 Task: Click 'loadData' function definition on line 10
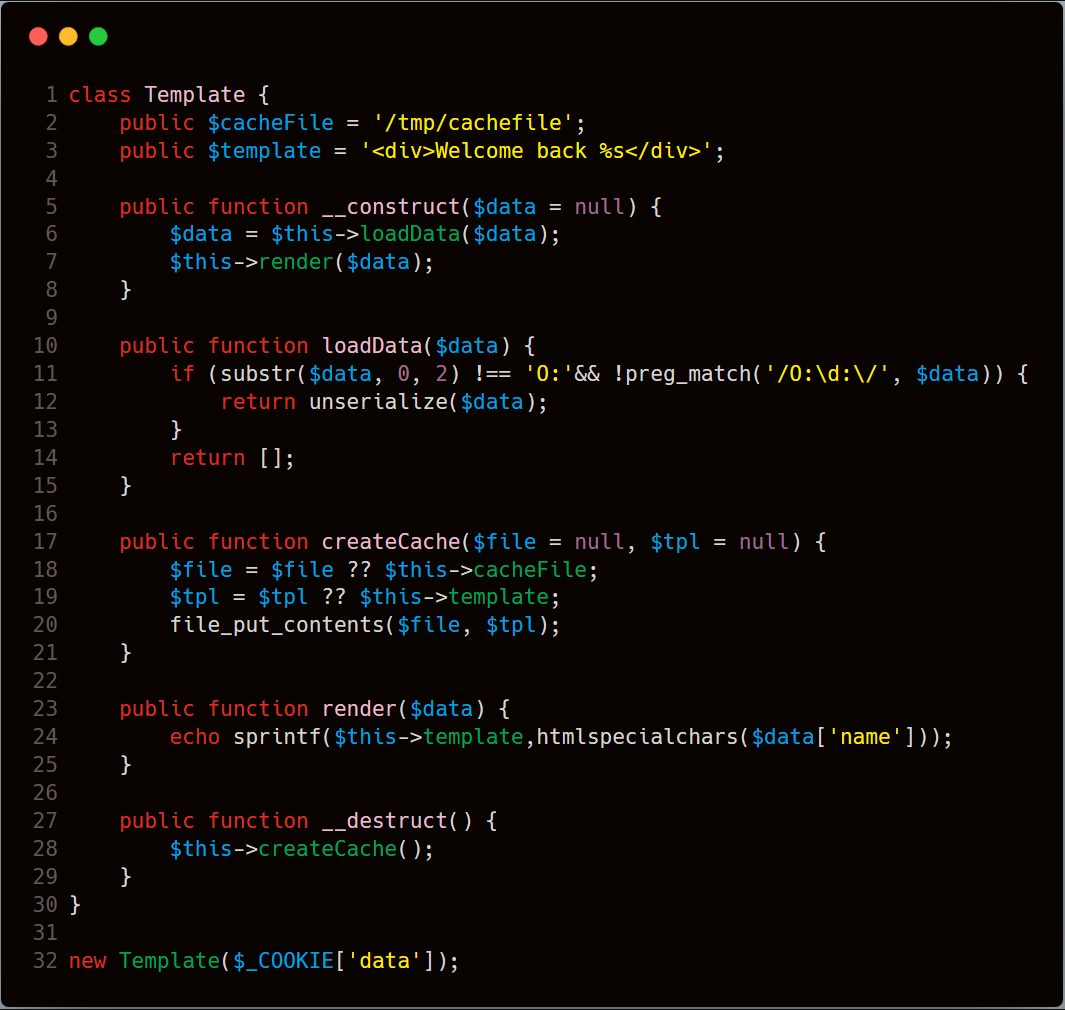372,346
